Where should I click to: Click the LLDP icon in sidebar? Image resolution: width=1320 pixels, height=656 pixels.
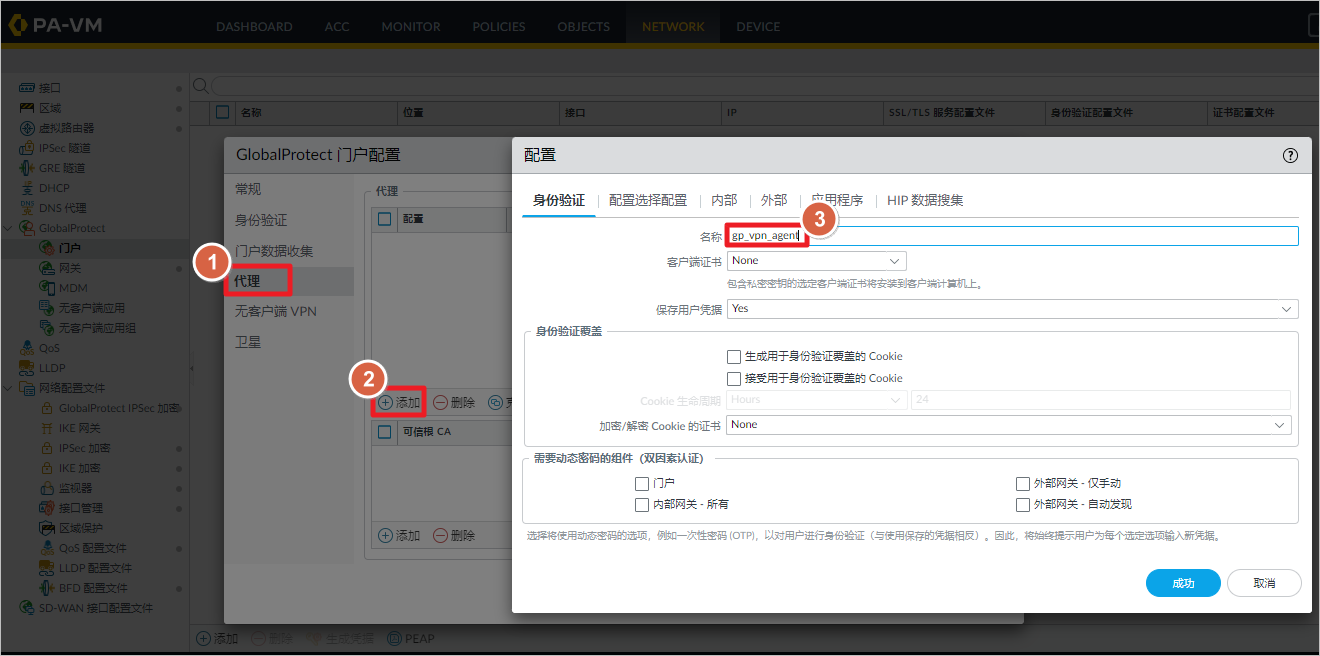(x=27, y=368)
